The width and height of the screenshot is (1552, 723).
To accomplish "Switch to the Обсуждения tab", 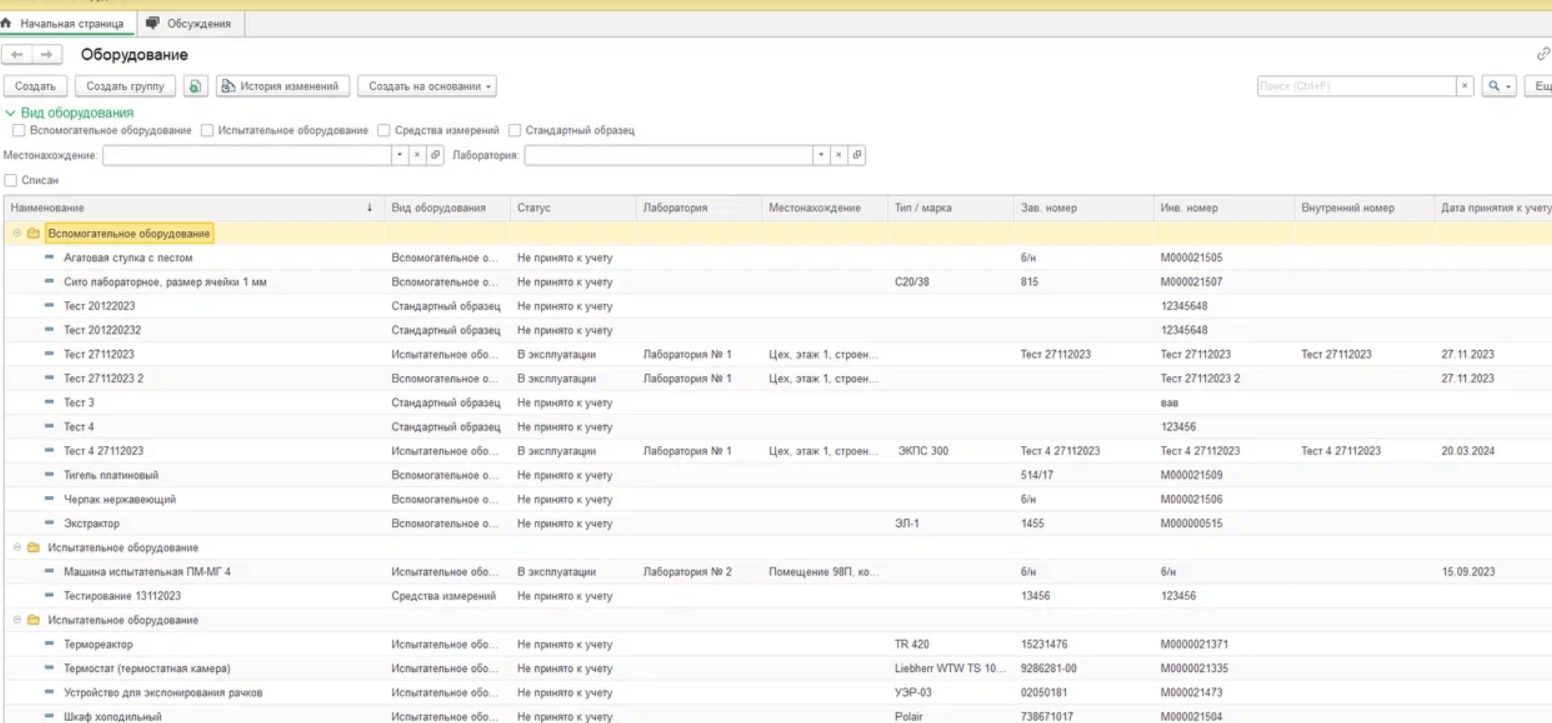I will pyautogui.click(x=188, y=23).
